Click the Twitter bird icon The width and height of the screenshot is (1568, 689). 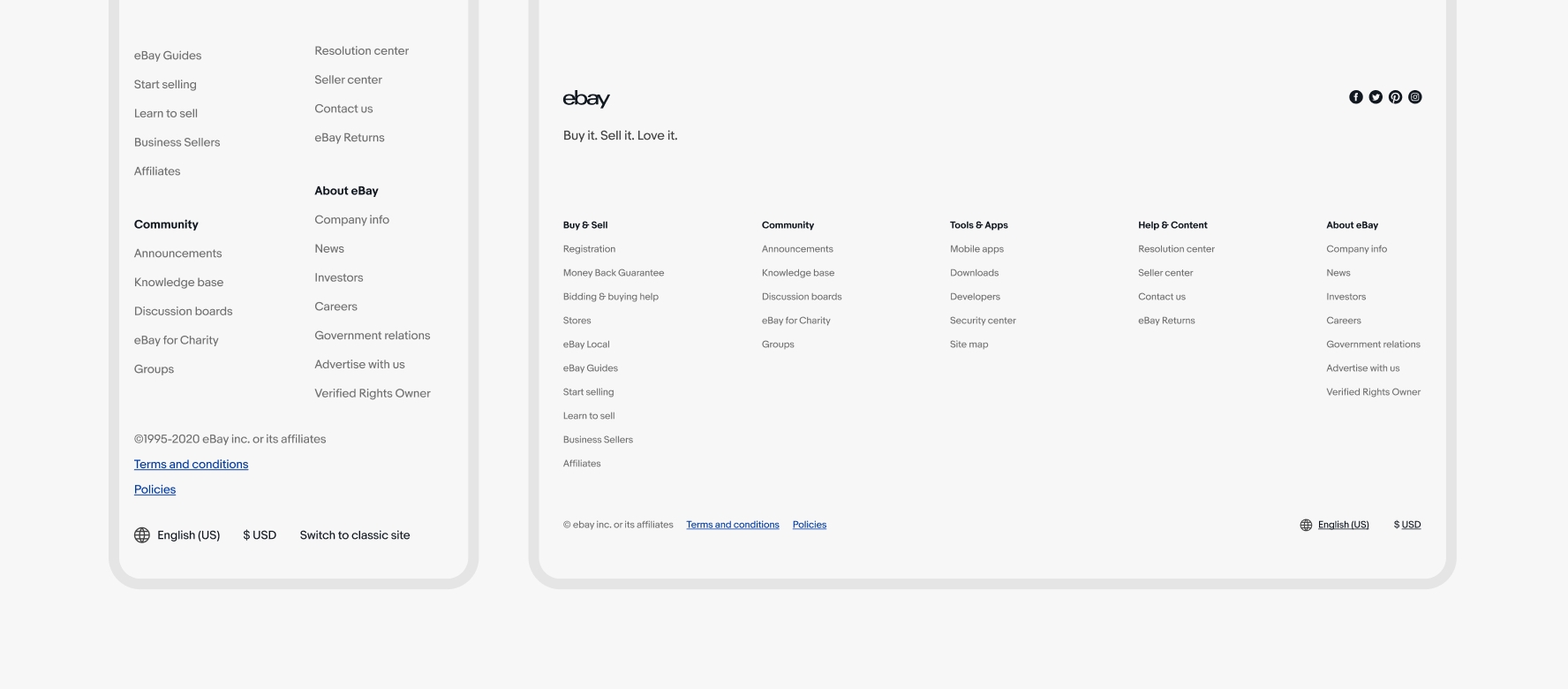click(1376, 97)
